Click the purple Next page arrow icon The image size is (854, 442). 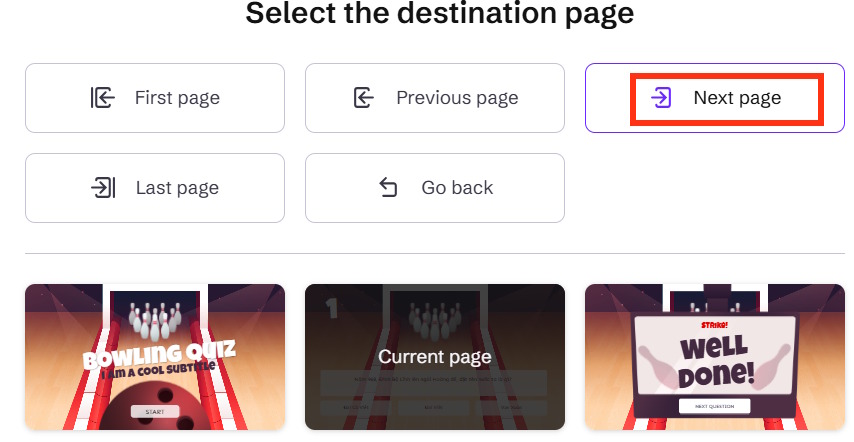(x=661, y=98)
